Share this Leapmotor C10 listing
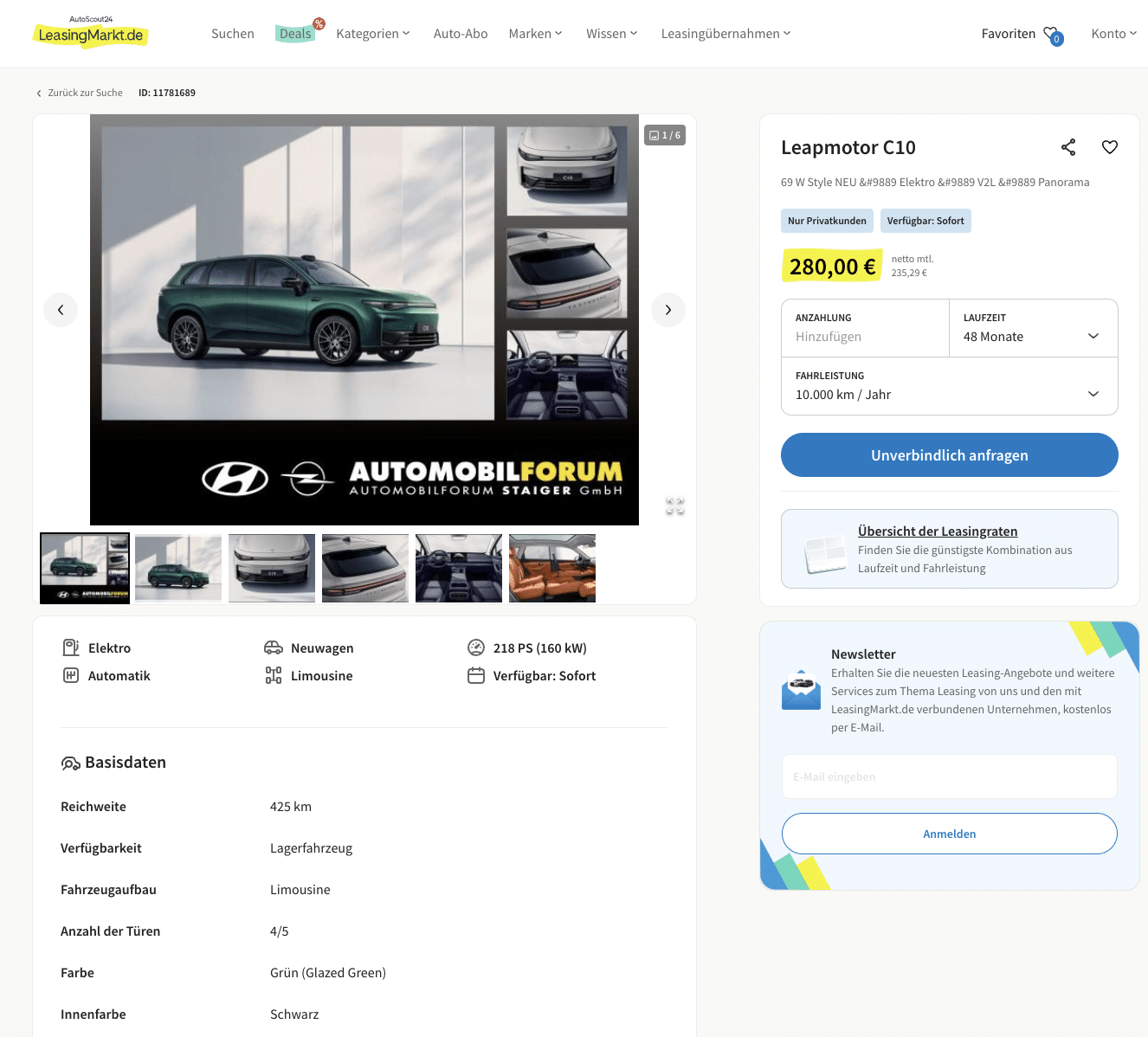 tap(1068, 147)
